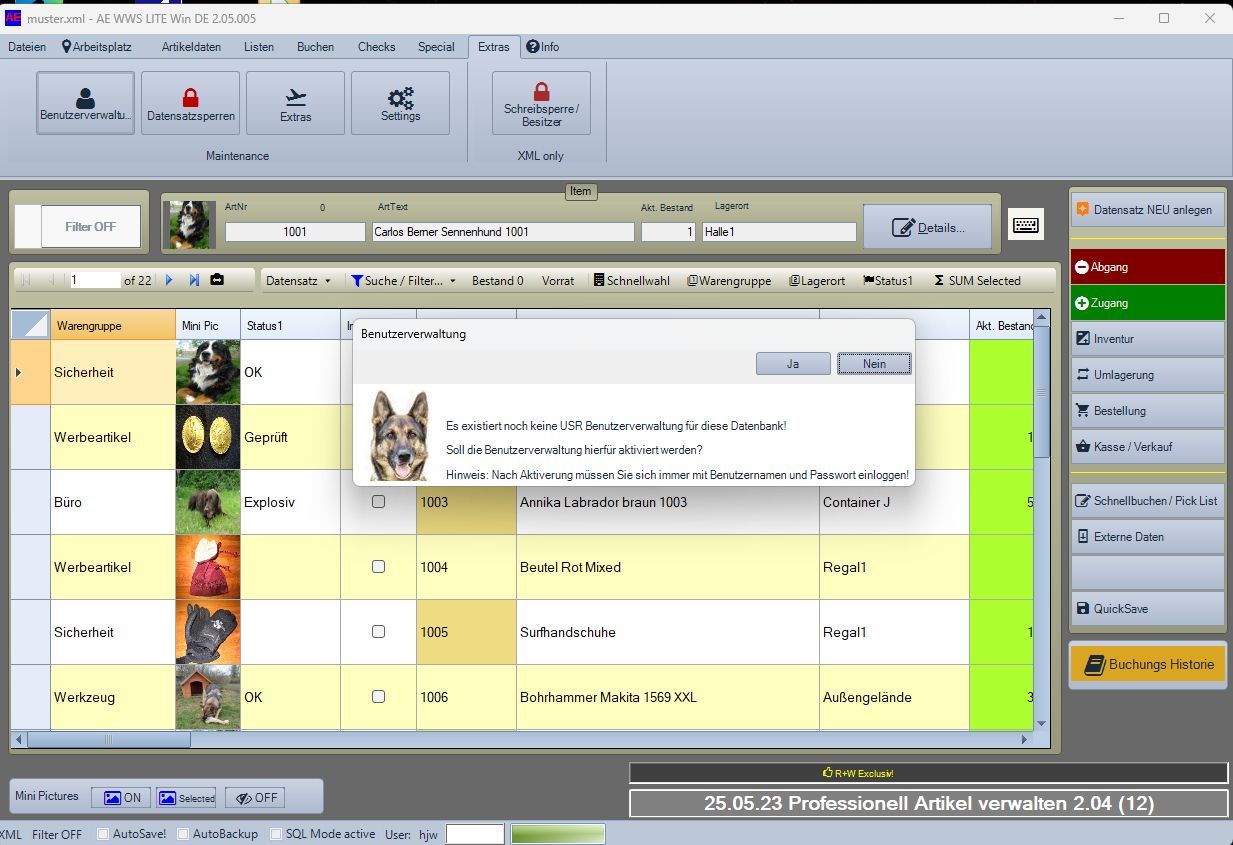Click the User input field in status bar
The width and height of the screenshot is (1233, 845).
click(x=475, y=834)
